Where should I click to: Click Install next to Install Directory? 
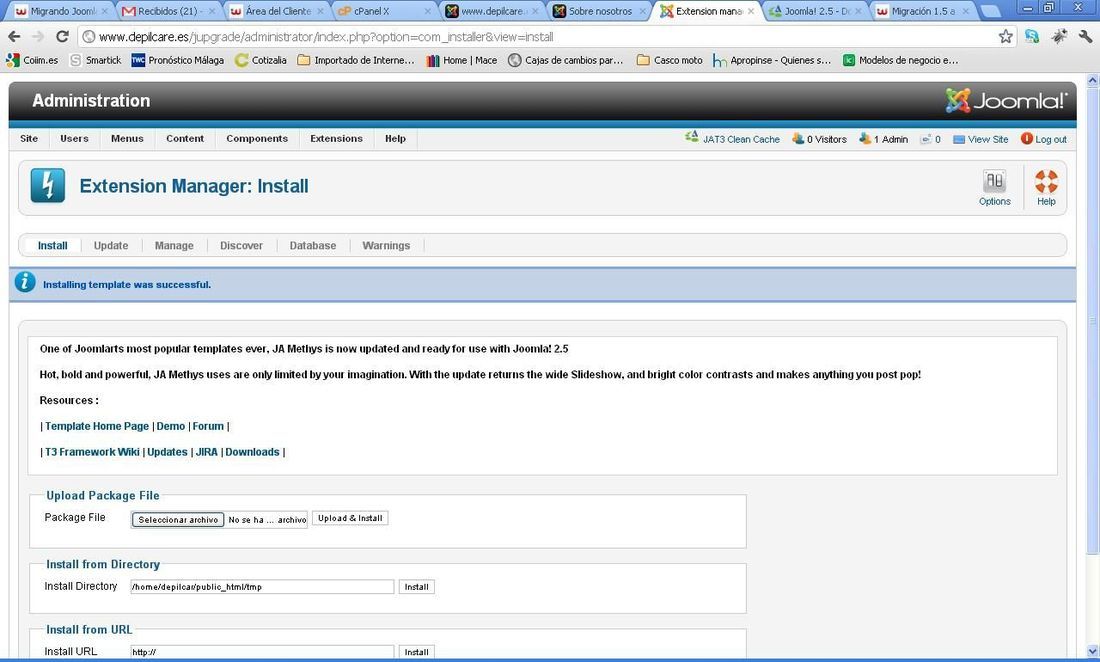coord(417,587)
